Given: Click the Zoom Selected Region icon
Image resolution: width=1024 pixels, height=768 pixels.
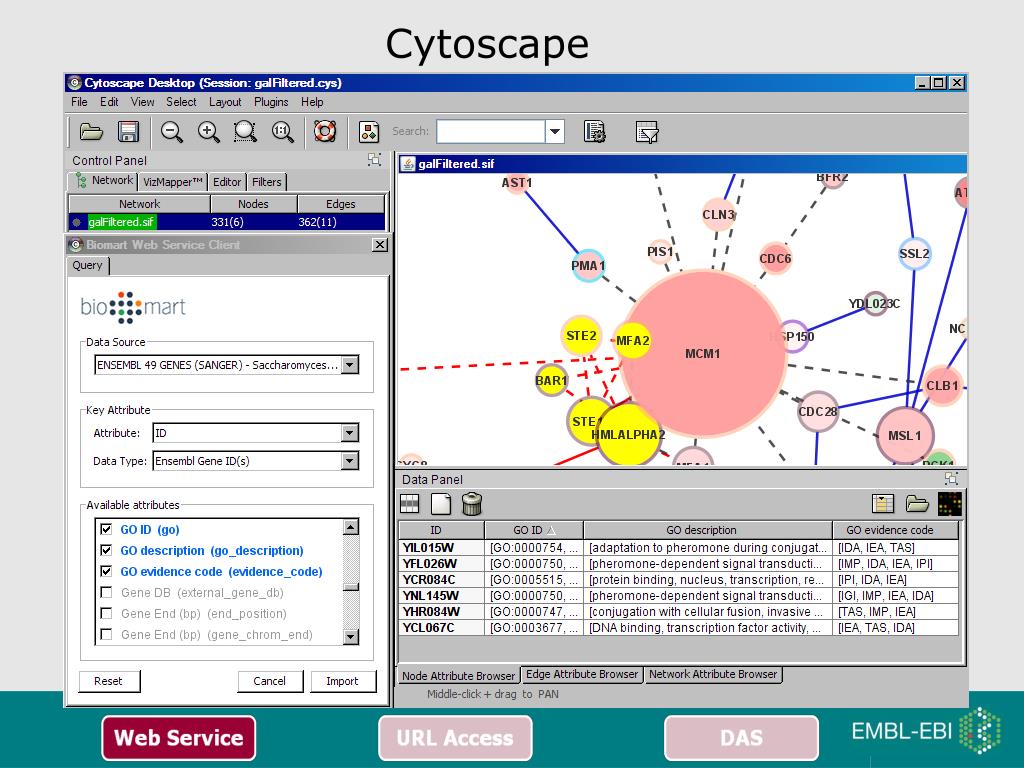Looking at the screenshot, I should [246, 132].
